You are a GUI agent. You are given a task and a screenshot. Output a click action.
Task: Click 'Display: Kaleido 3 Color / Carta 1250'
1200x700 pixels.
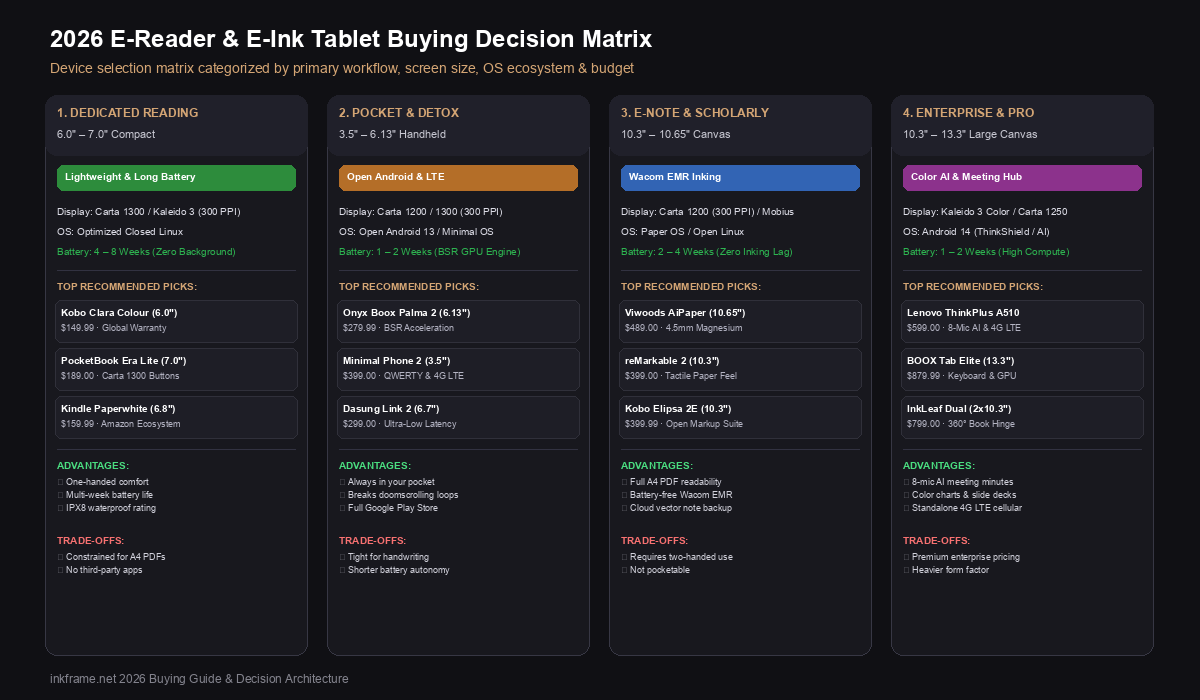point(986,212)
